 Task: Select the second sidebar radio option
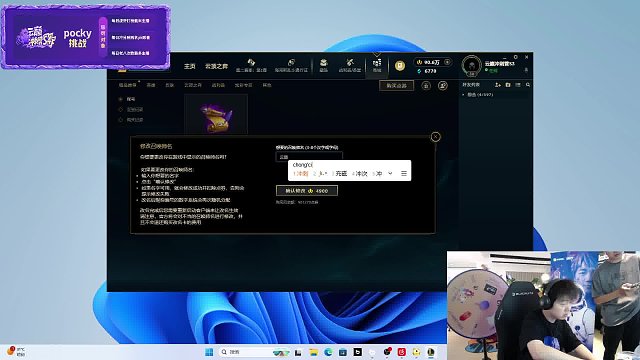(131, 109)
